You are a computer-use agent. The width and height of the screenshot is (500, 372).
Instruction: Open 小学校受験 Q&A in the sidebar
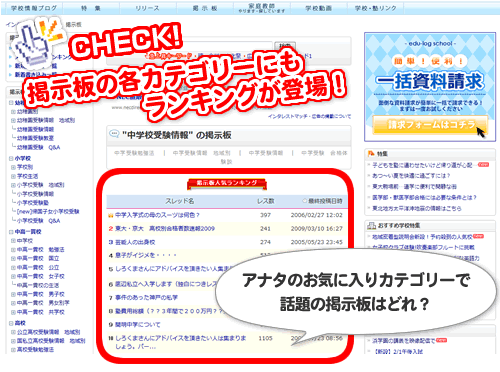pyautogui.click(x=38, y=220)
